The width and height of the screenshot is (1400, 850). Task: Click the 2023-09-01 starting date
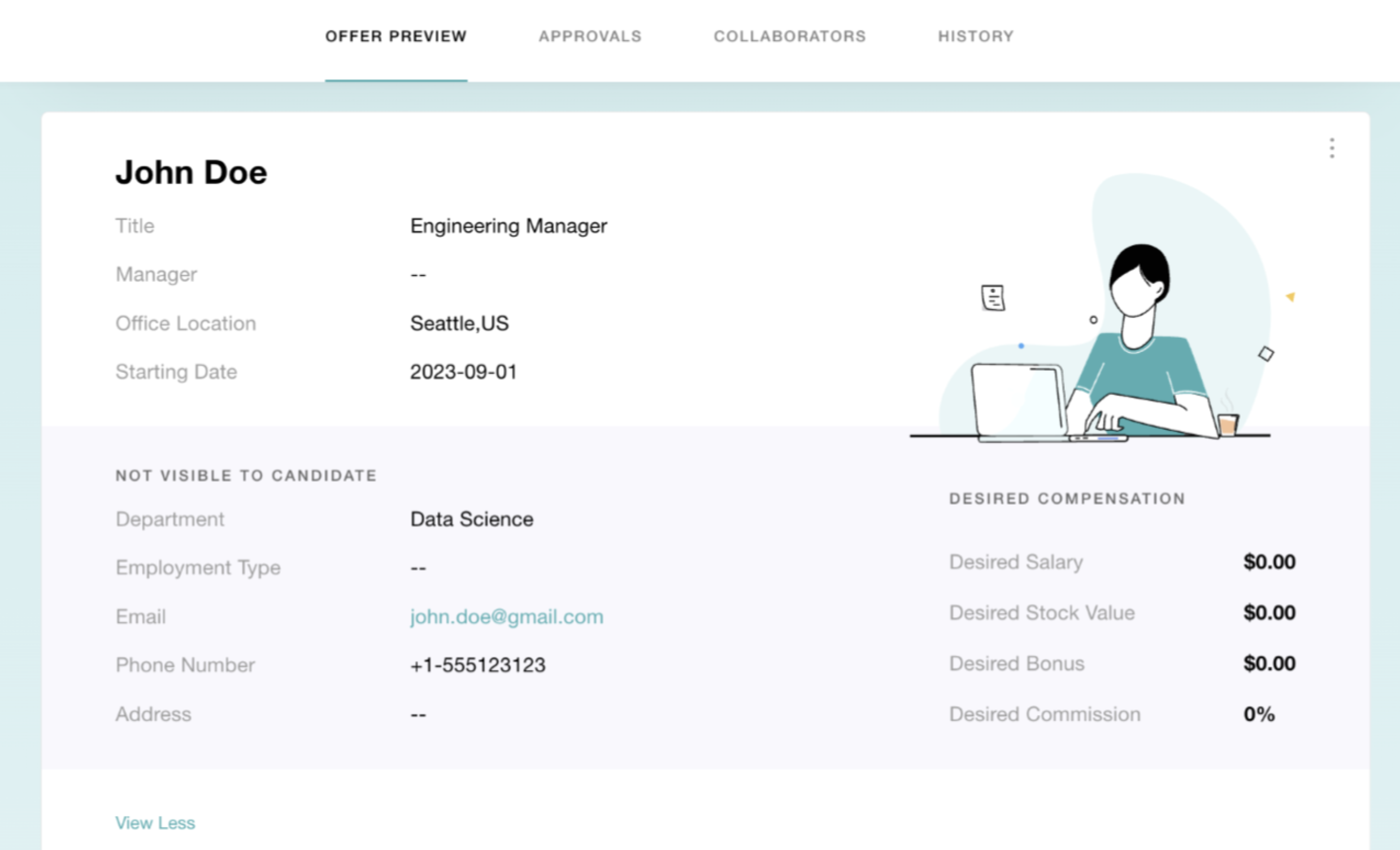click(464, 372)
